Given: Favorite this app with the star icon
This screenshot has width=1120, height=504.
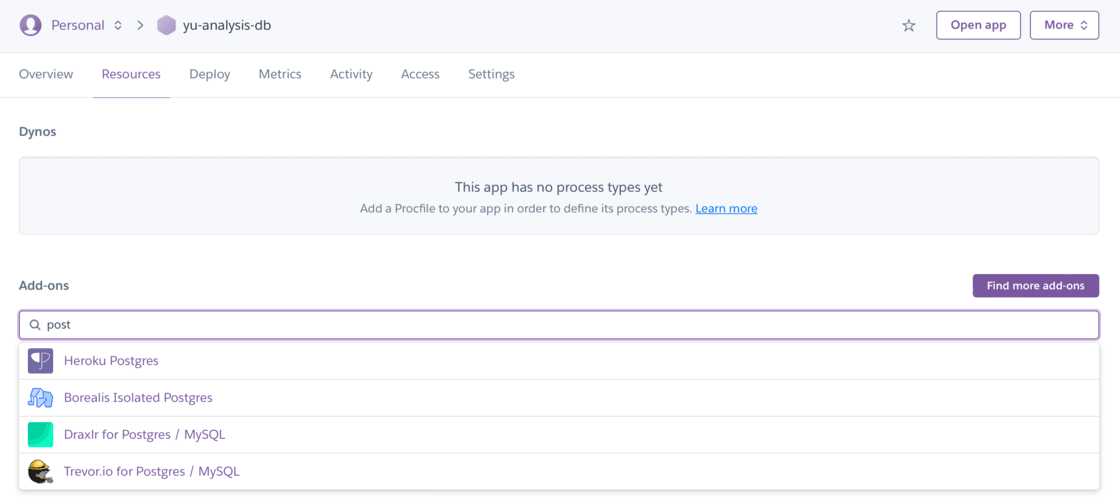Looking at the screenshot, I should coord(908,25).
